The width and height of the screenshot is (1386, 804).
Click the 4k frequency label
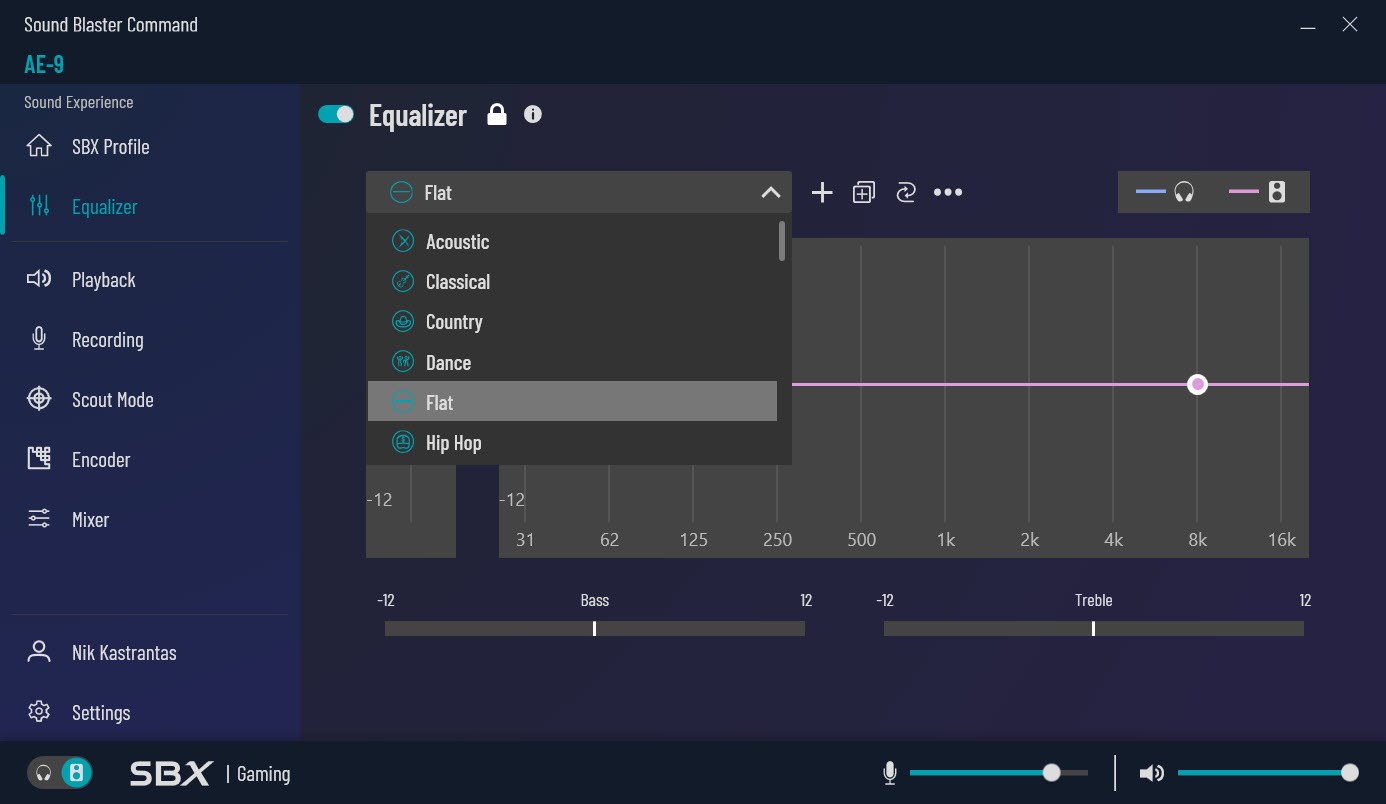tap(1113, 539)
